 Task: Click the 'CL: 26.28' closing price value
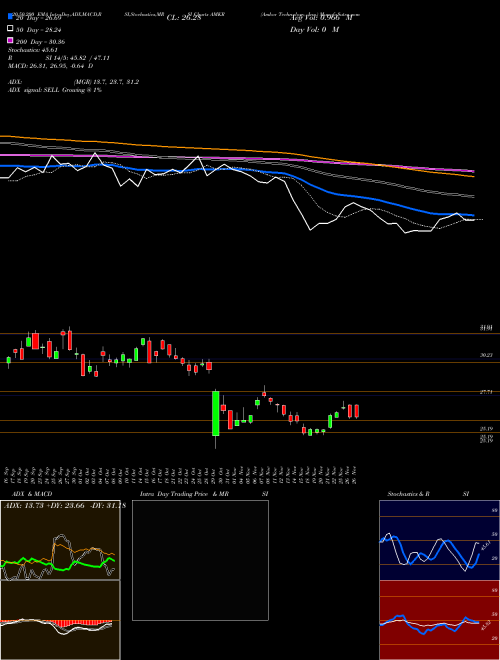(184, 18)
